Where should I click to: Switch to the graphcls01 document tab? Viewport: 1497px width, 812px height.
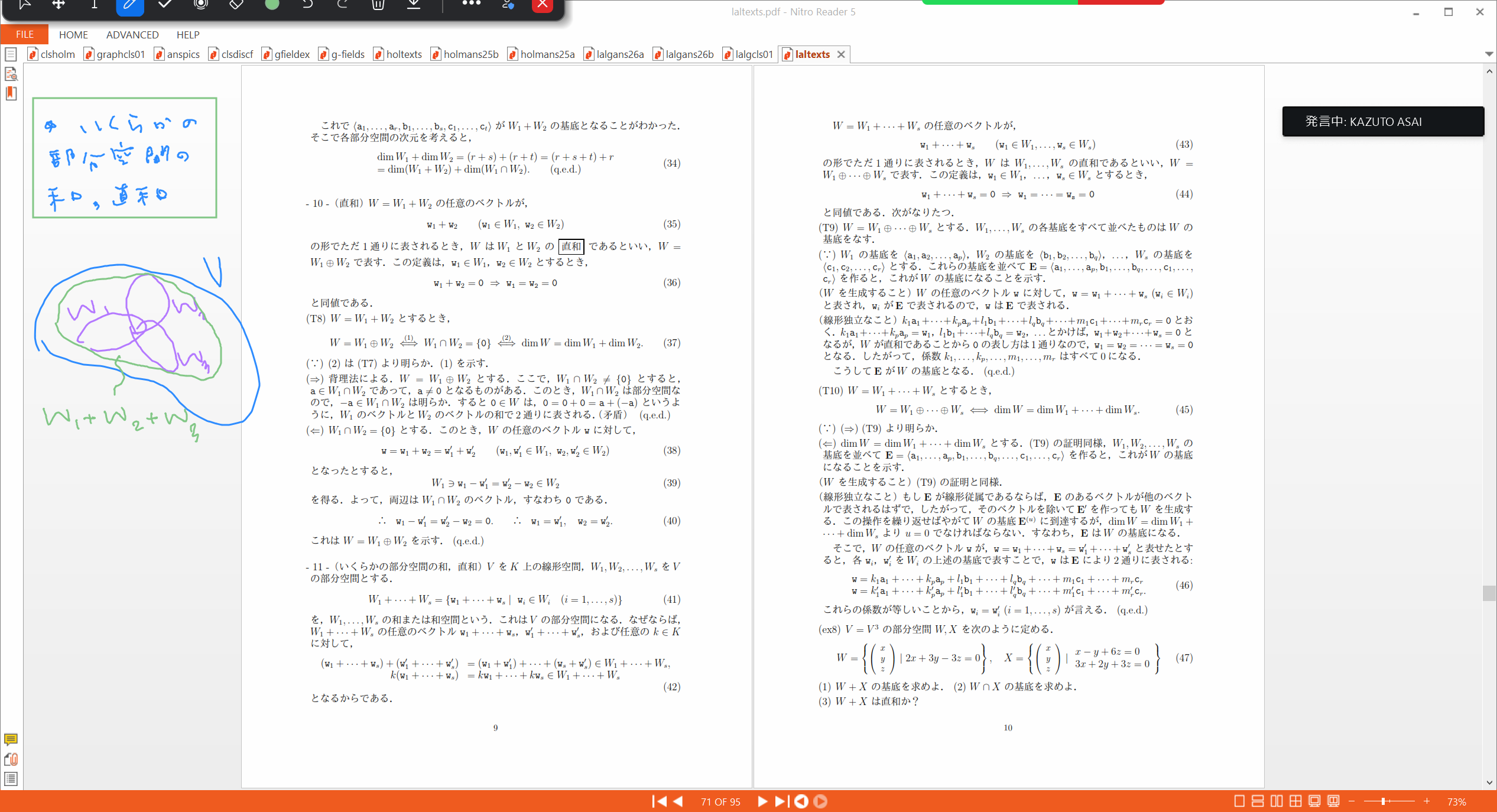[x=115, y=54]
